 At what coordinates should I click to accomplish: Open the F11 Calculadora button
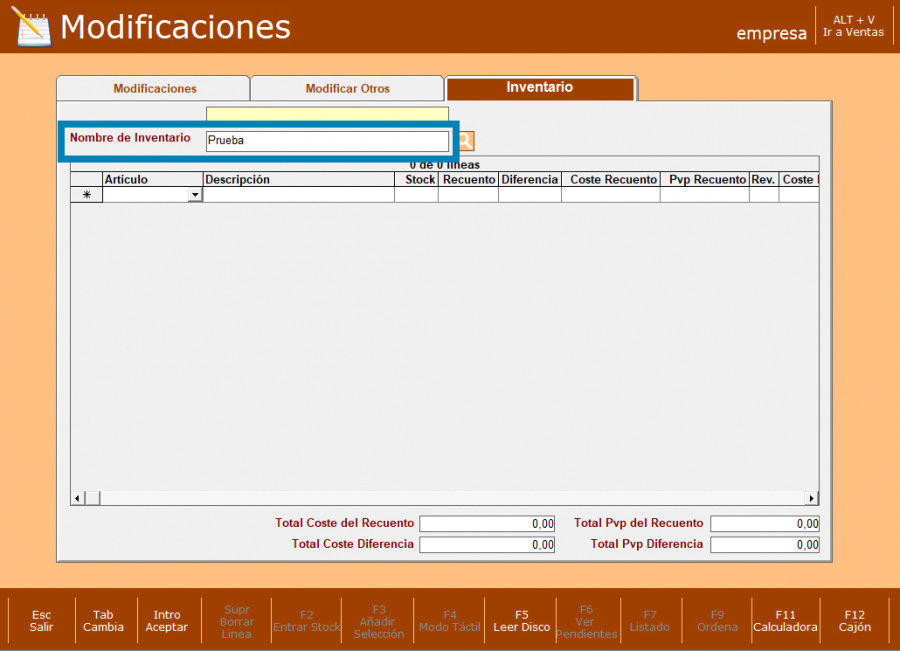pos(785,621)
